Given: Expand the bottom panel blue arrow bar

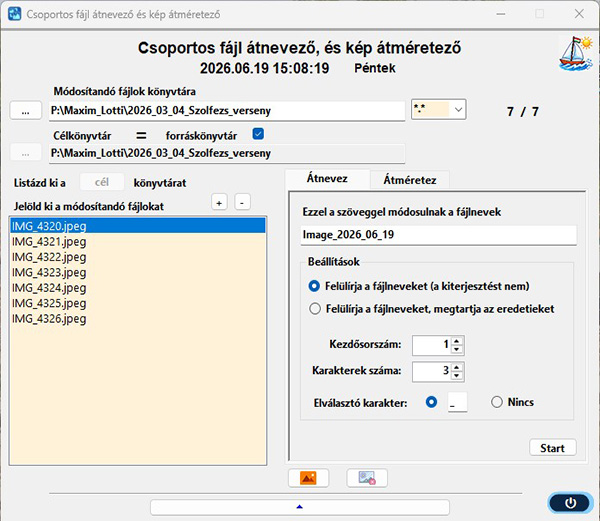Looking at the screenshot, I should [x=300, y=507].
